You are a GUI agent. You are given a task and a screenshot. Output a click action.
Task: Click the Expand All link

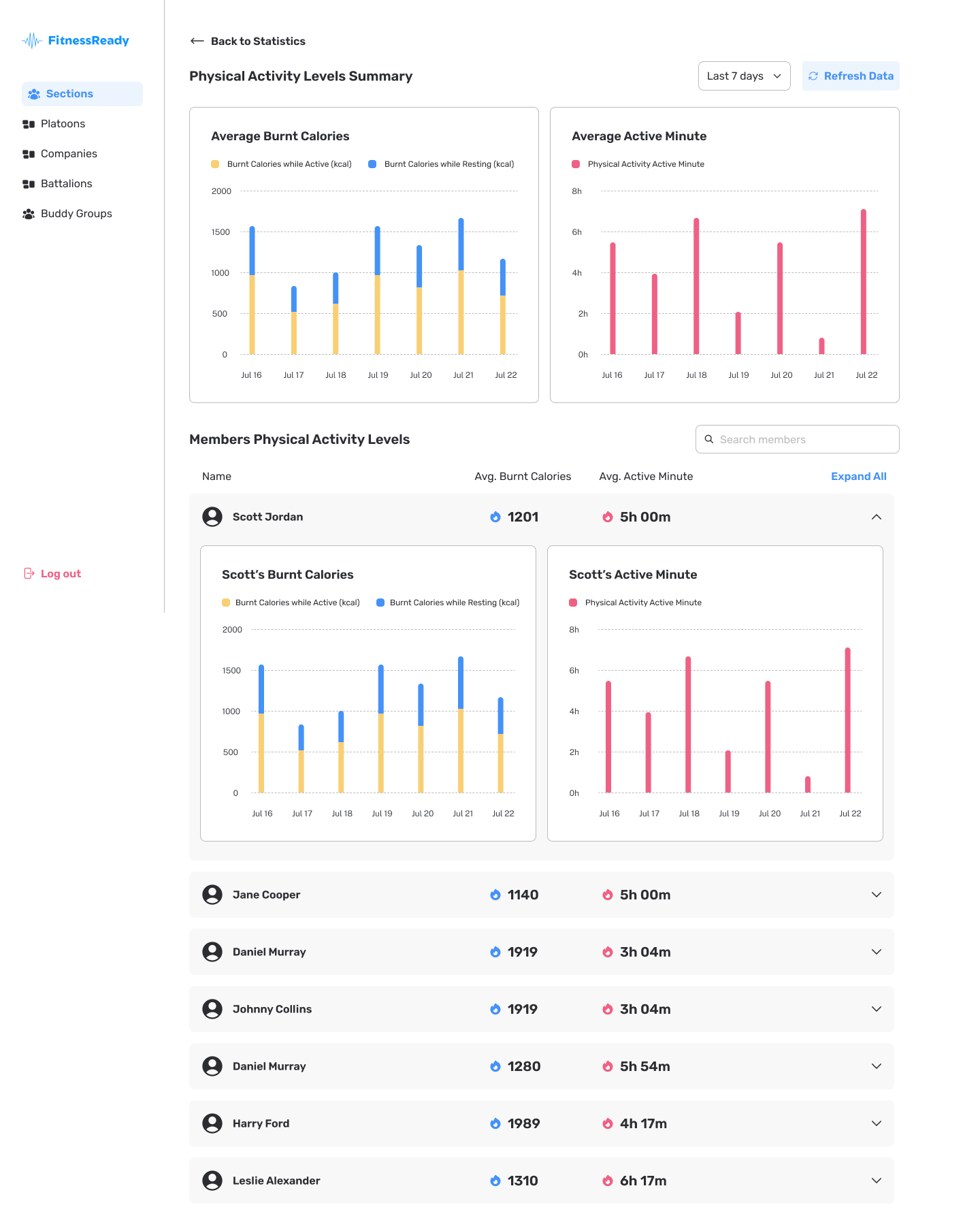[x=859, y=477]
